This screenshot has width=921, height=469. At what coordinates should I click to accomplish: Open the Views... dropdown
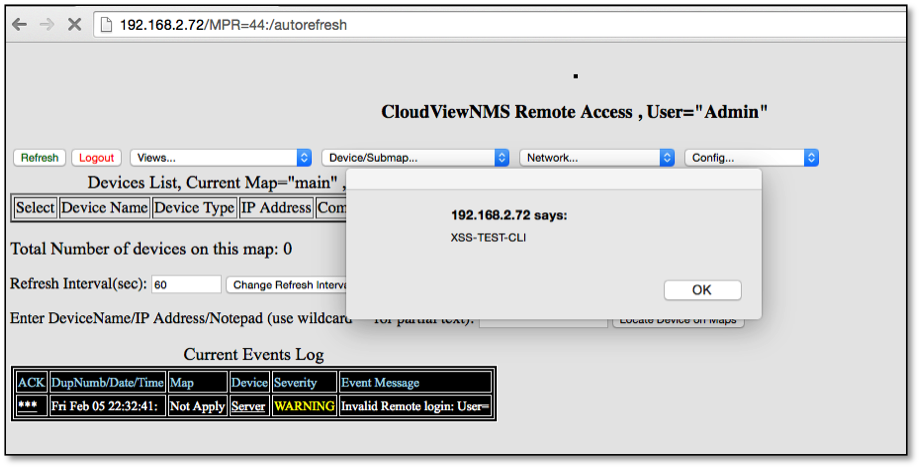click(x=220, y=158)
